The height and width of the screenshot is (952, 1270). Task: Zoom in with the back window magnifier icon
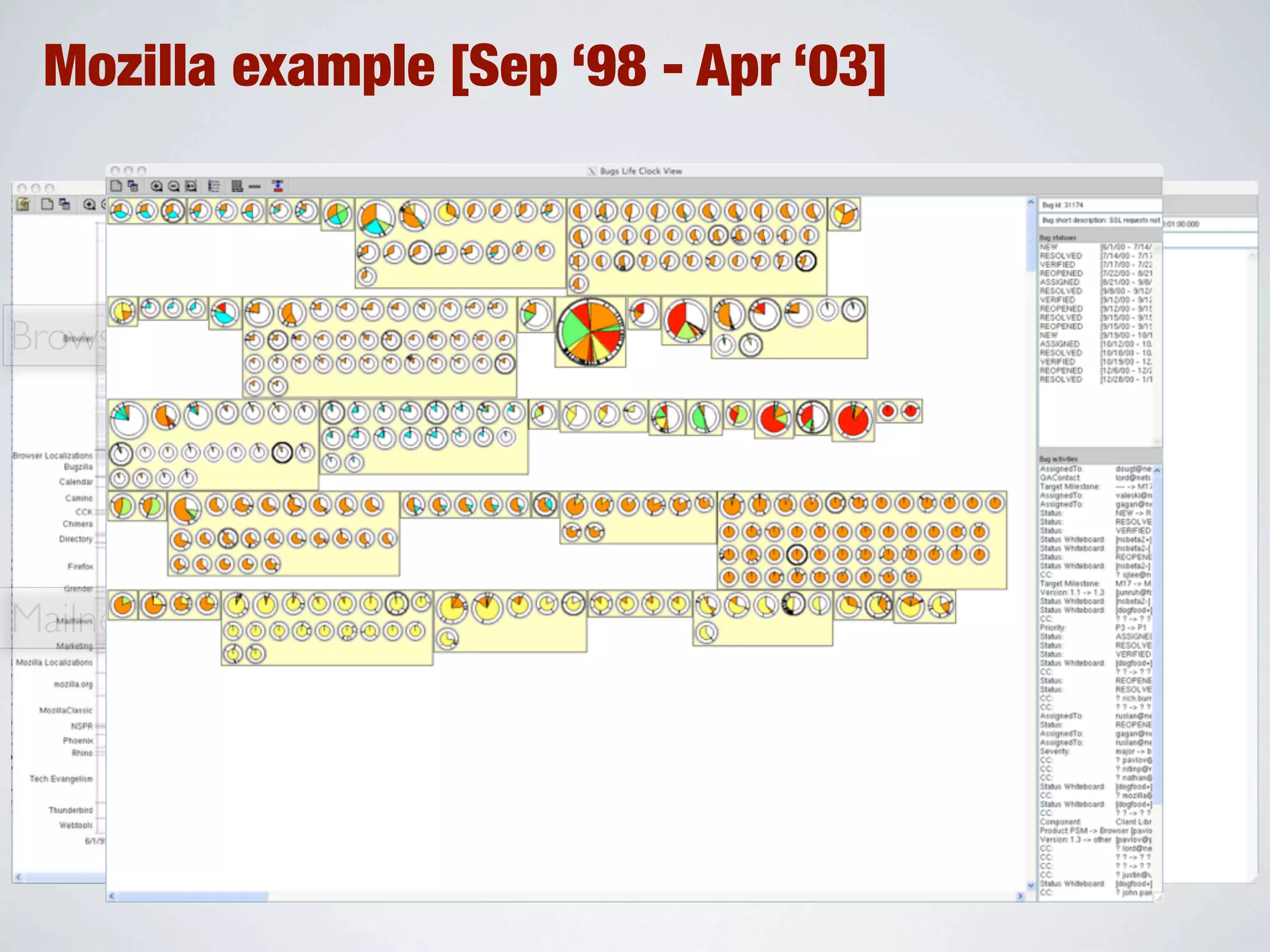89,204
